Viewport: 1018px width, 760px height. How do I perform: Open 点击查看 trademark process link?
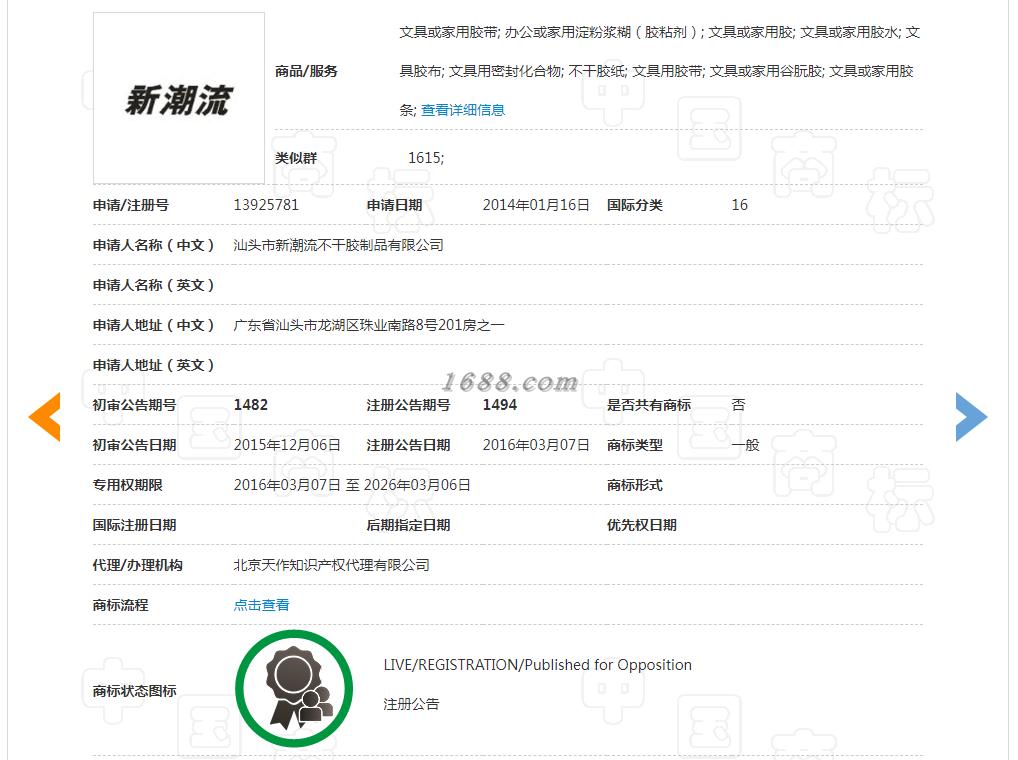coord(262,605)
